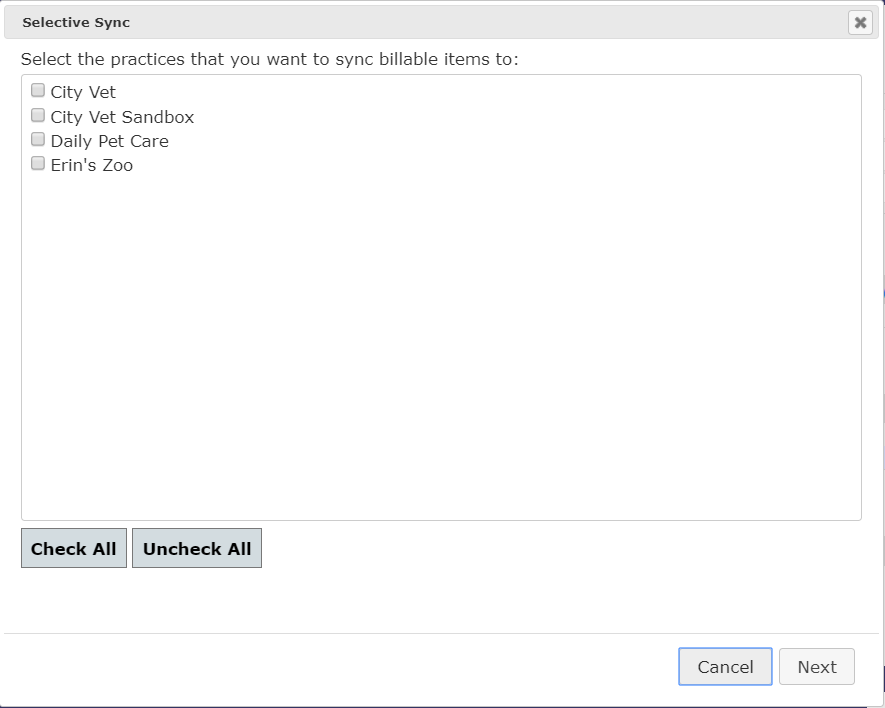Enable the City Vet Sandbox checkbox
The image size is (885, 708).
click(38, 115)
